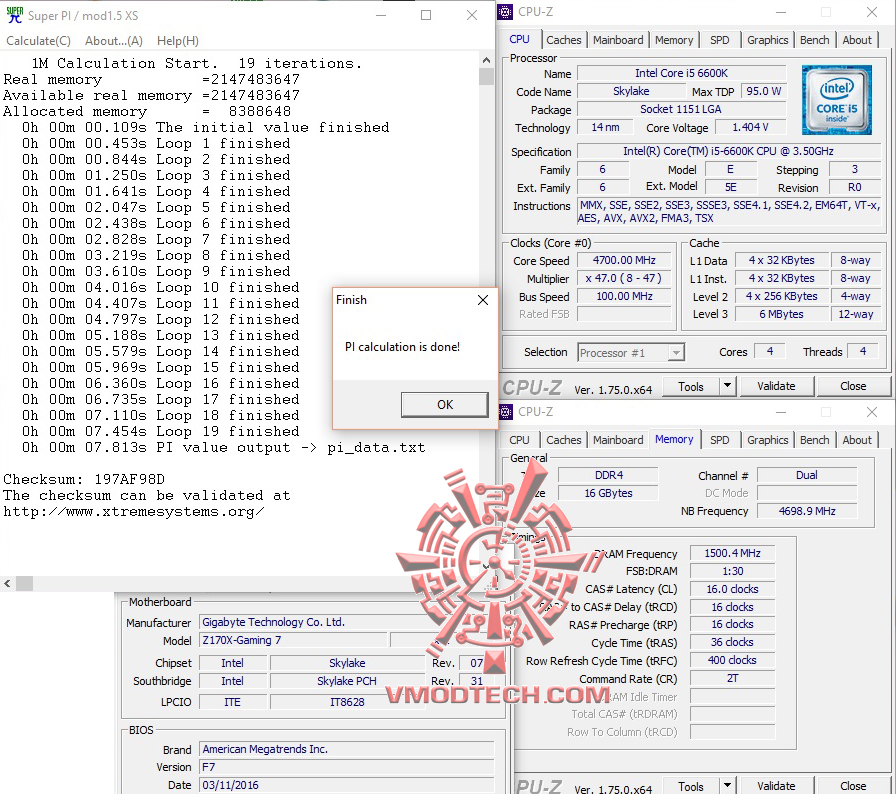Open Memory tab in top CPU-Z window

pyautogui.click(x=674, y=40)
